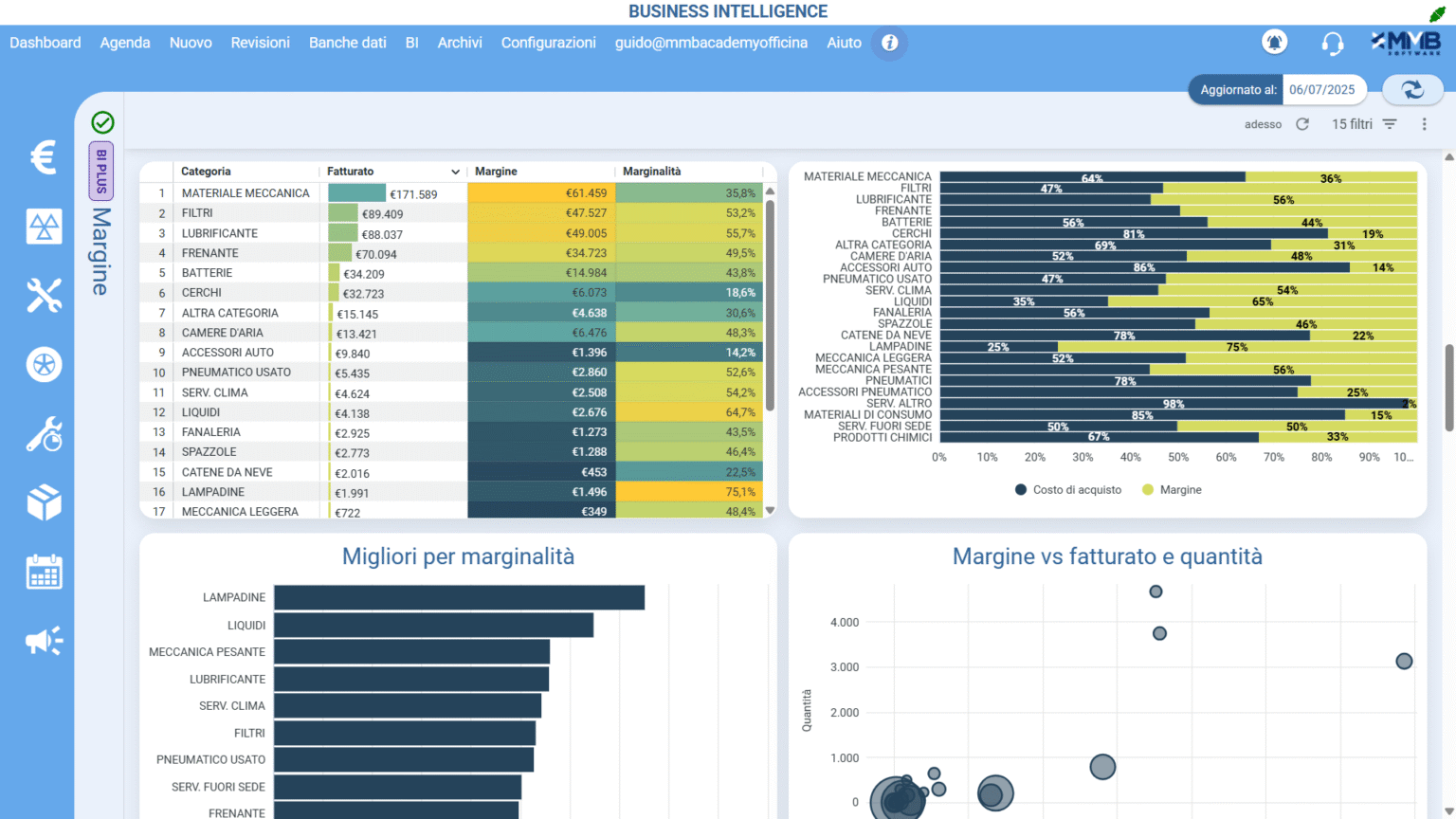This screenshot has width=1456, height=819.
Task: Expand the 15 filtri filter panel
Action: click(x=1364, y=124)
